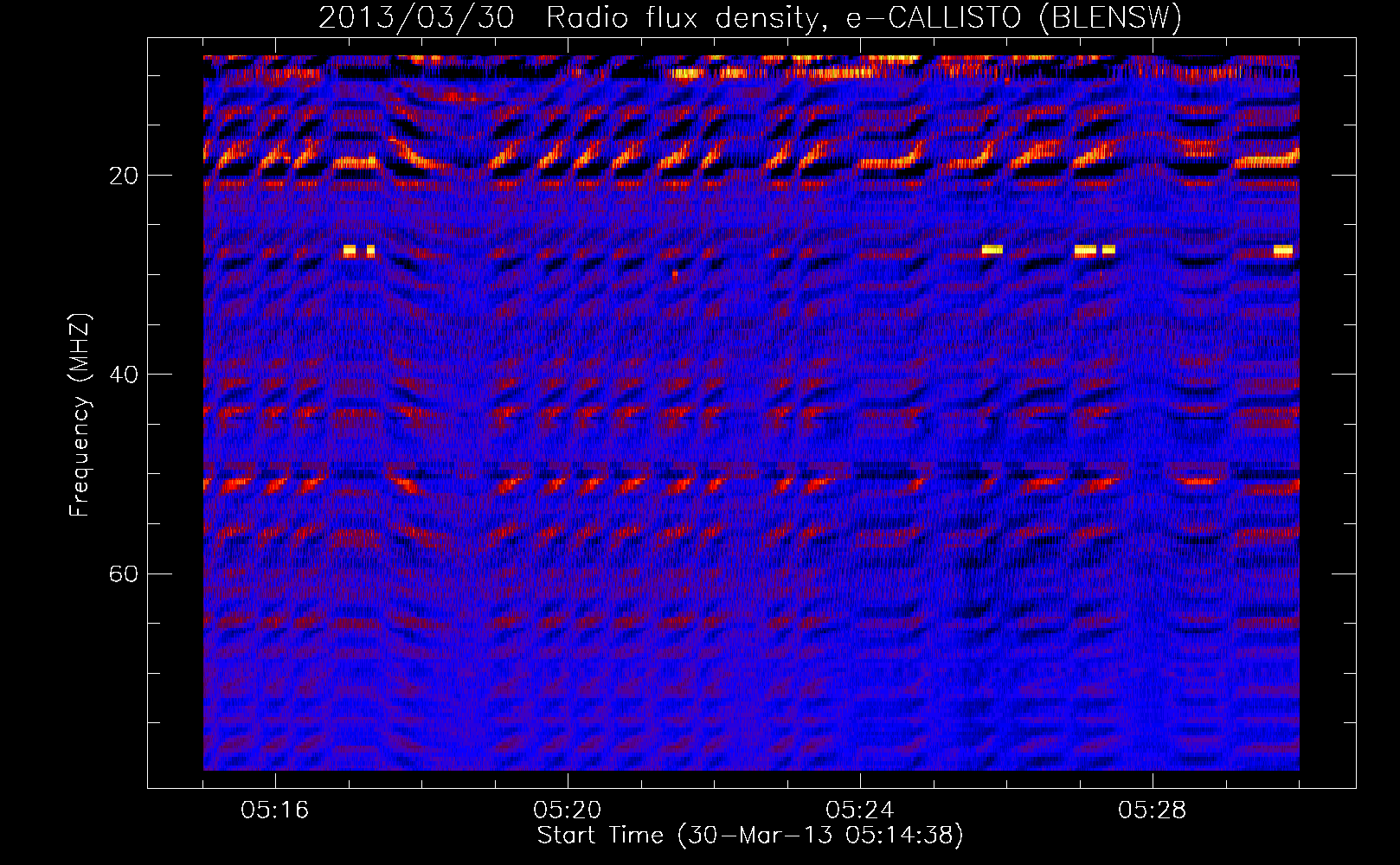Click the '05:28' time tick label
Image resolution: width=1400 pixels, height=865 pixels.
tap(1153, 811)
